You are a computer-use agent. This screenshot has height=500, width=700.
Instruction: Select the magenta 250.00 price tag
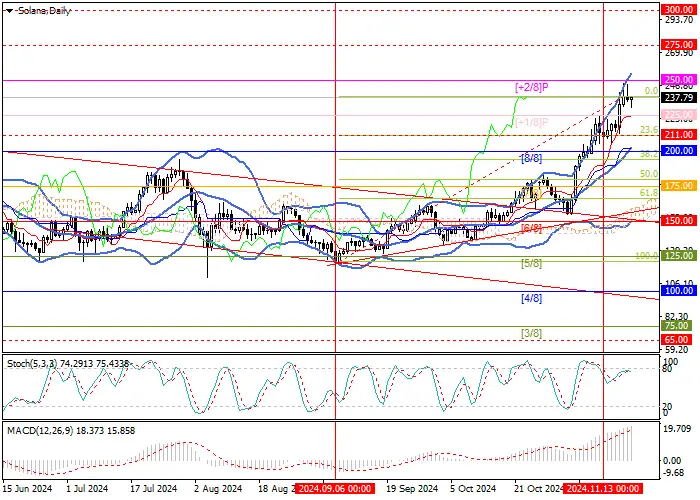(678, 80)
